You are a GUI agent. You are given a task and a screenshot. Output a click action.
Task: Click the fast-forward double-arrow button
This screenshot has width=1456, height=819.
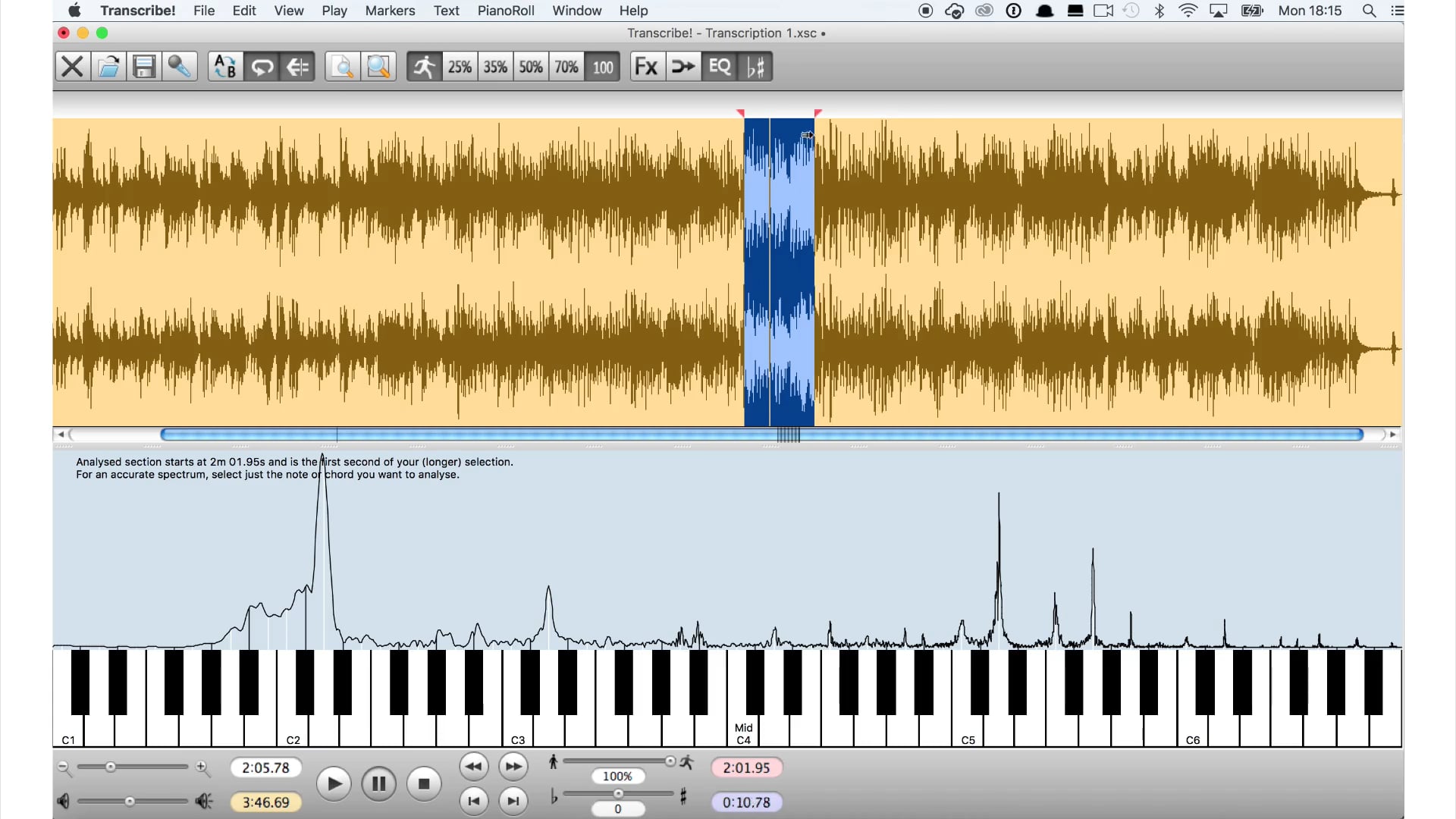[513, 767]
